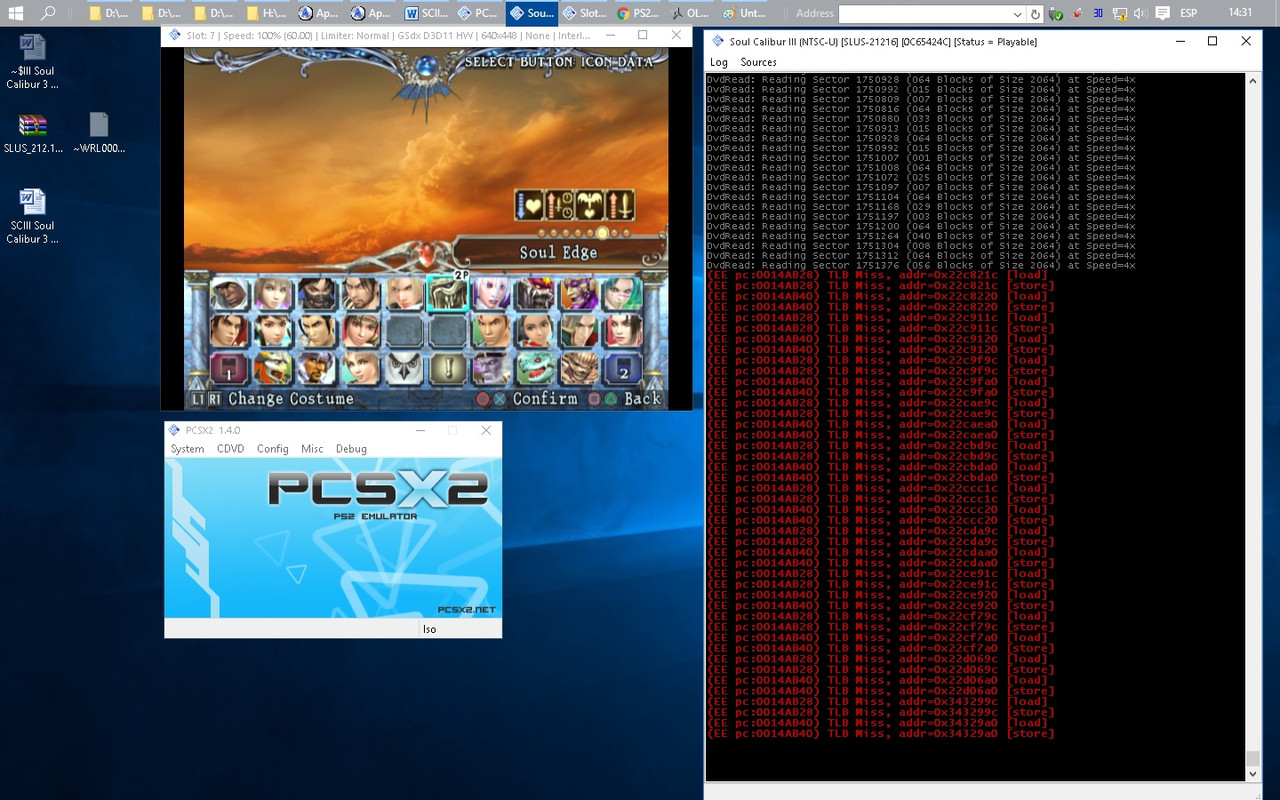Viewport: 1280px width, 800px height.
Task: Open the Debug menu in PCSX2
Action: (x=351, y=449)
